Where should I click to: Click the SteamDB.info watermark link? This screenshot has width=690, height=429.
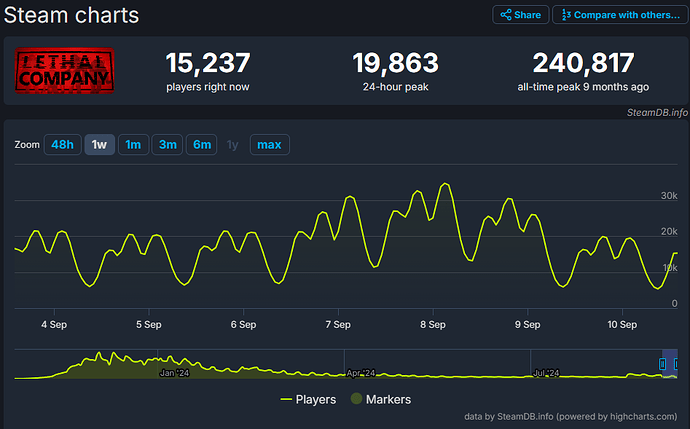(x=657, y=113)
